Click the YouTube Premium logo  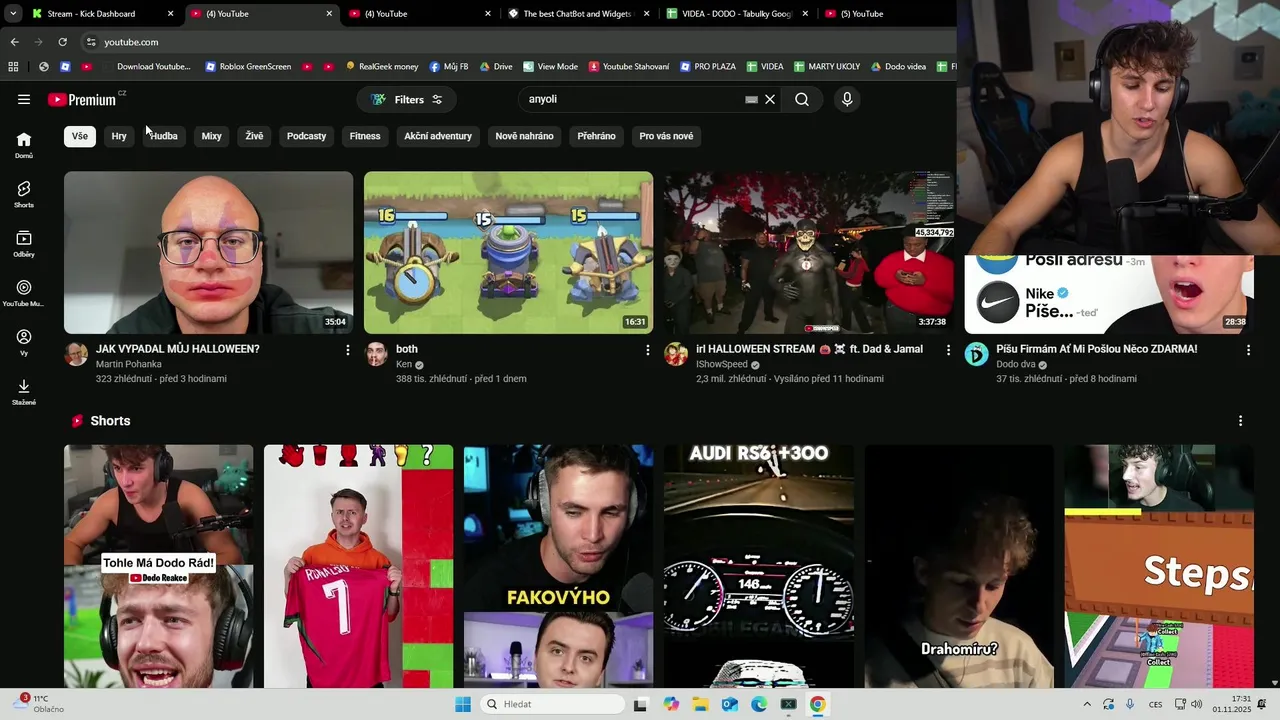[84, 99]
